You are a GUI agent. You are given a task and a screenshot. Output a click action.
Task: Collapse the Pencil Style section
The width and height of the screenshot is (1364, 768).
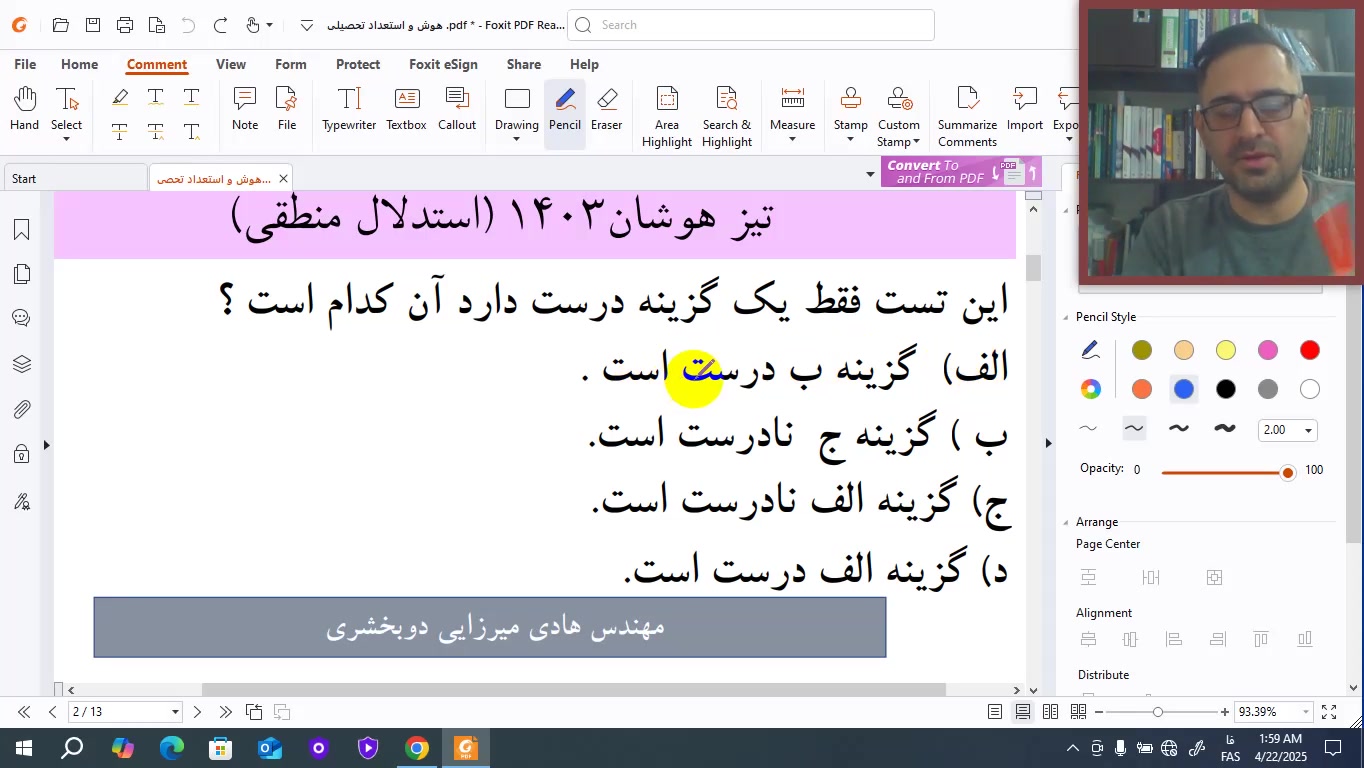click(1066, 317)
